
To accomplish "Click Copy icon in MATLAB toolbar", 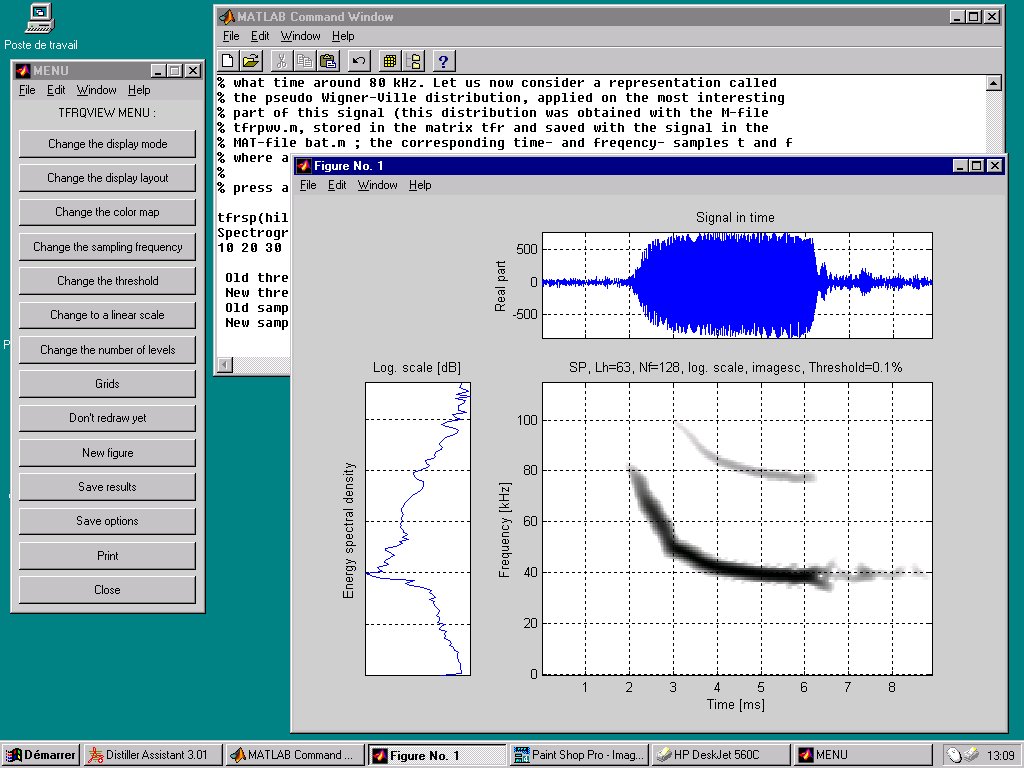I will pos(304,61).
